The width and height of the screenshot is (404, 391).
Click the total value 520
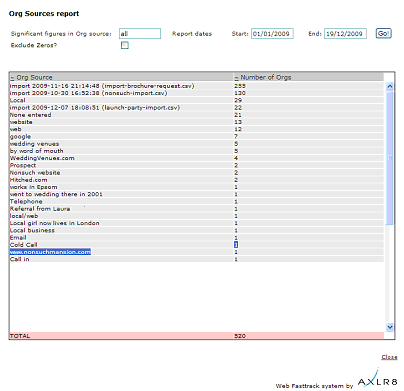click(x=240, y=336)
